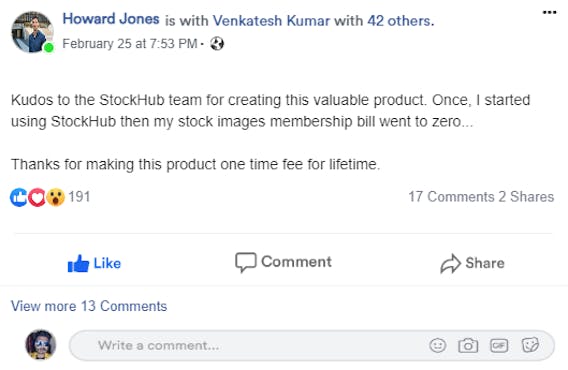Click the Share button
Screen dimensions: 568x370
(x=472, y=263)
